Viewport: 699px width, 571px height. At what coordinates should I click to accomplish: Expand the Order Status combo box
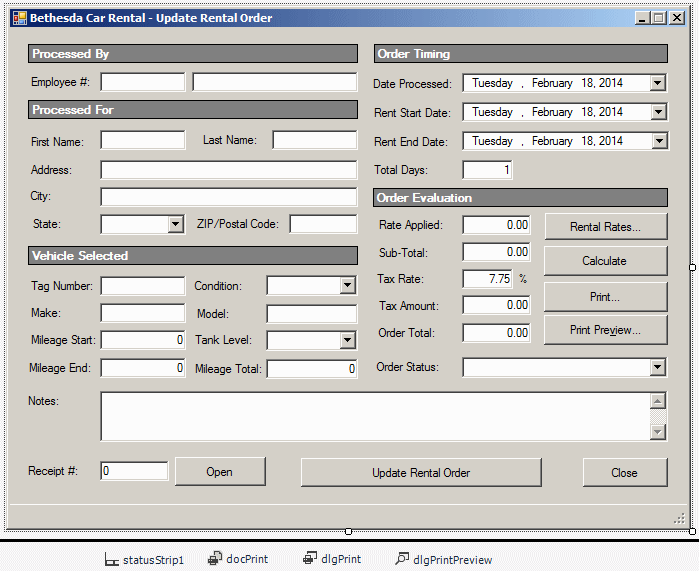(658, 367)
